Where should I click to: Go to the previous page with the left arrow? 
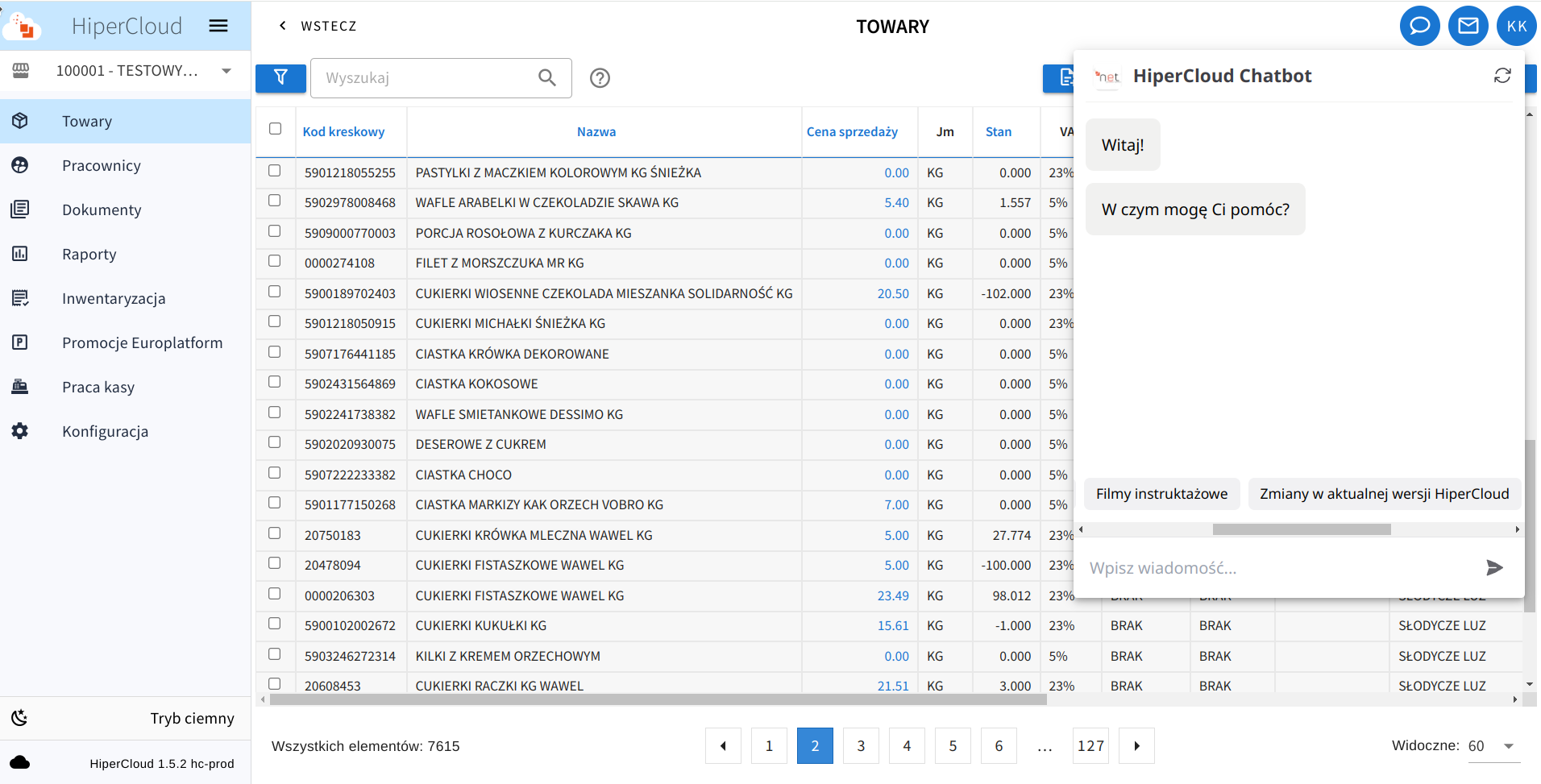[723, 746]
